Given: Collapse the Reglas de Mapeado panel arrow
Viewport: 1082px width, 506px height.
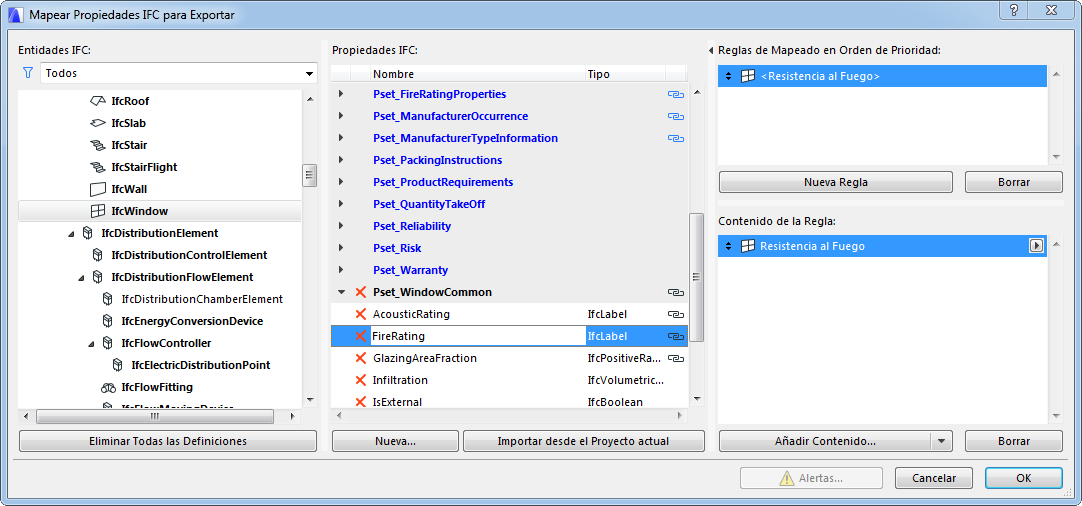Looking at the screenshot, I should click(711, 50).
